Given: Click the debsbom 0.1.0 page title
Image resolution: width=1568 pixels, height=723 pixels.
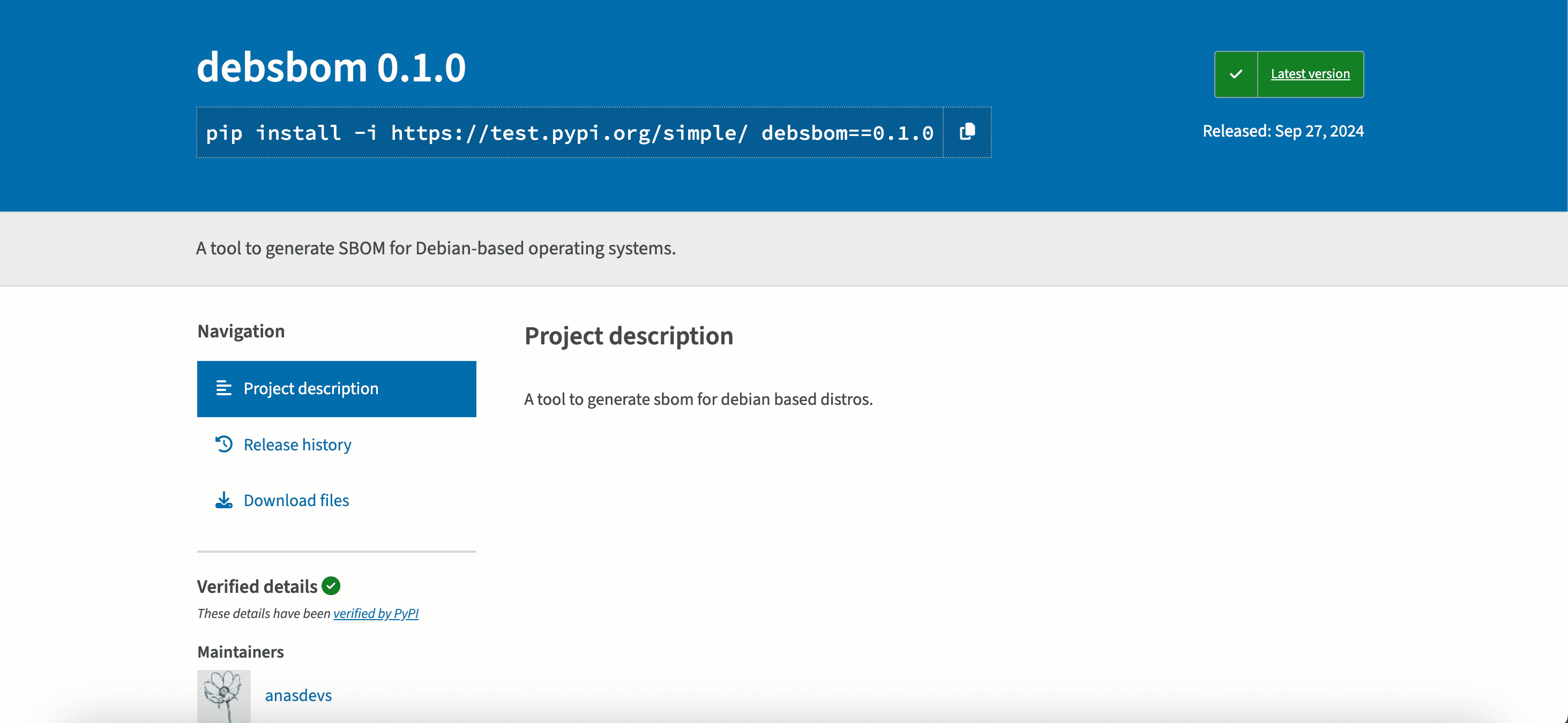Looking at the screenshot, I should pyautogui.click(x=331, y=67).
